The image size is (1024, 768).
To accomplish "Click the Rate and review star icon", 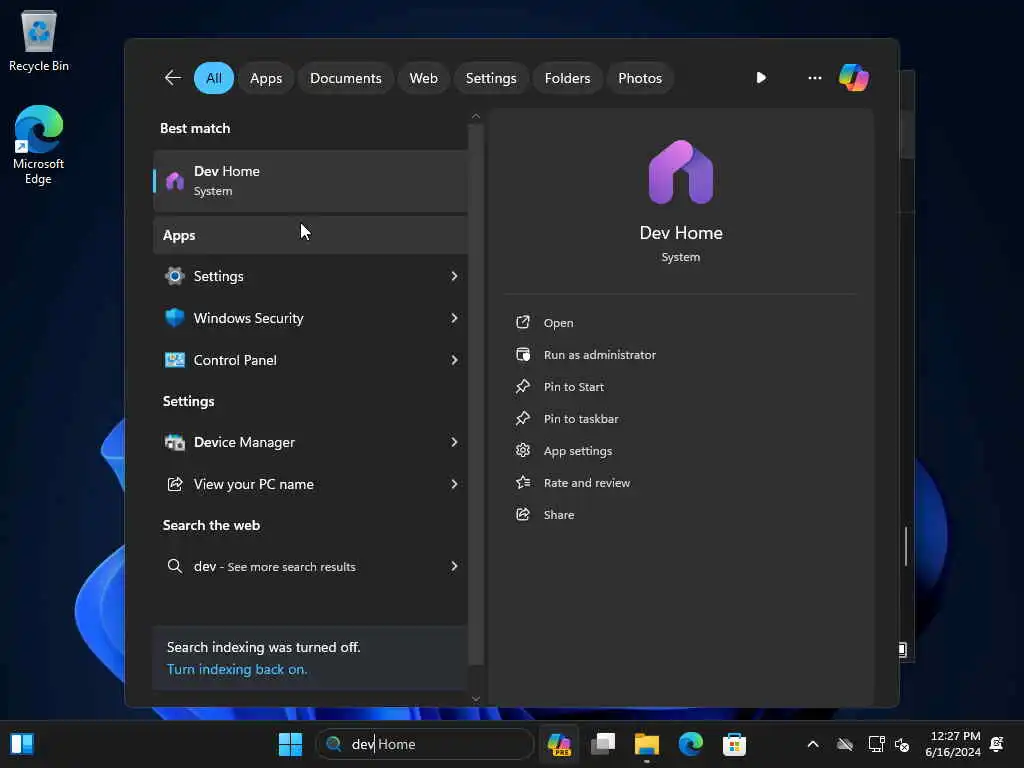I will [x=522, y=482].
